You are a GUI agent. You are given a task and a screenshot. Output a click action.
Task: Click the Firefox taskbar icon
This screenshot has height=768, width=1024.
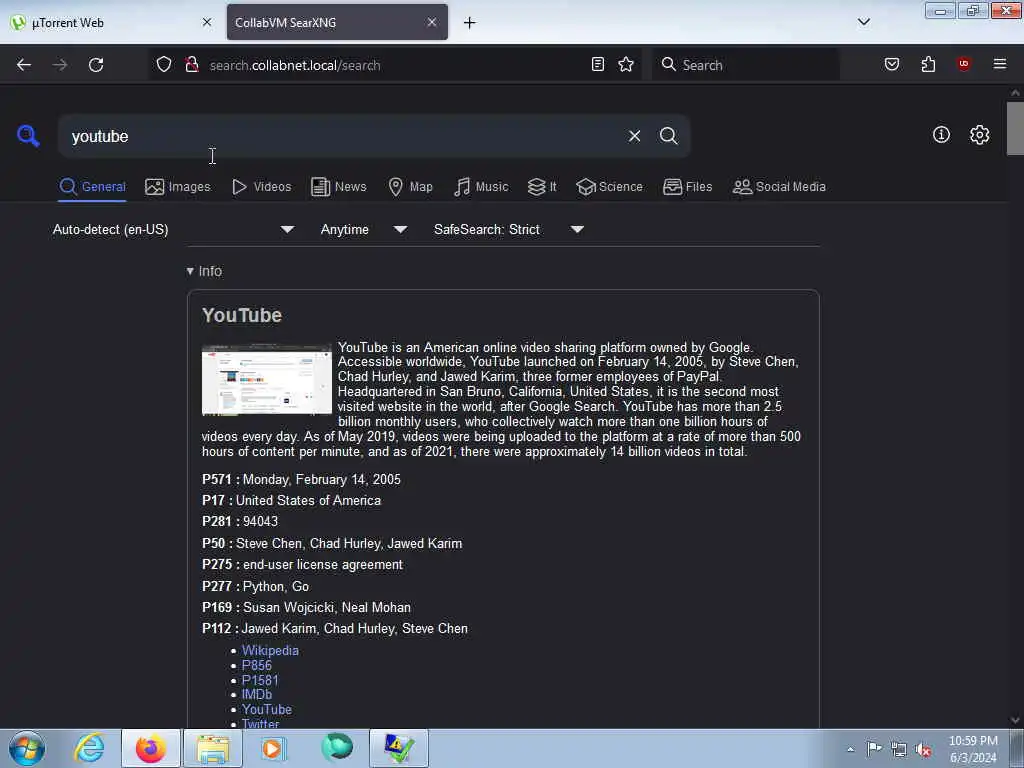(151, 748)
